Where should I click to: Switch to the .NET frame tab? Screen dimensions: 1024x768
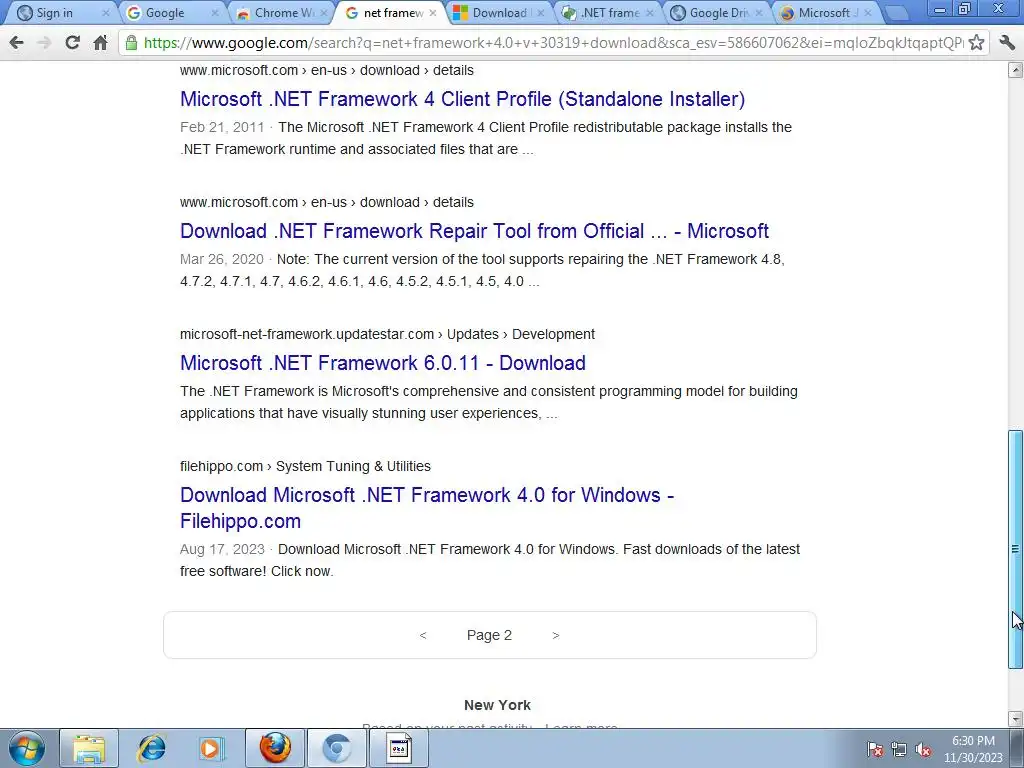pos(610,12)
